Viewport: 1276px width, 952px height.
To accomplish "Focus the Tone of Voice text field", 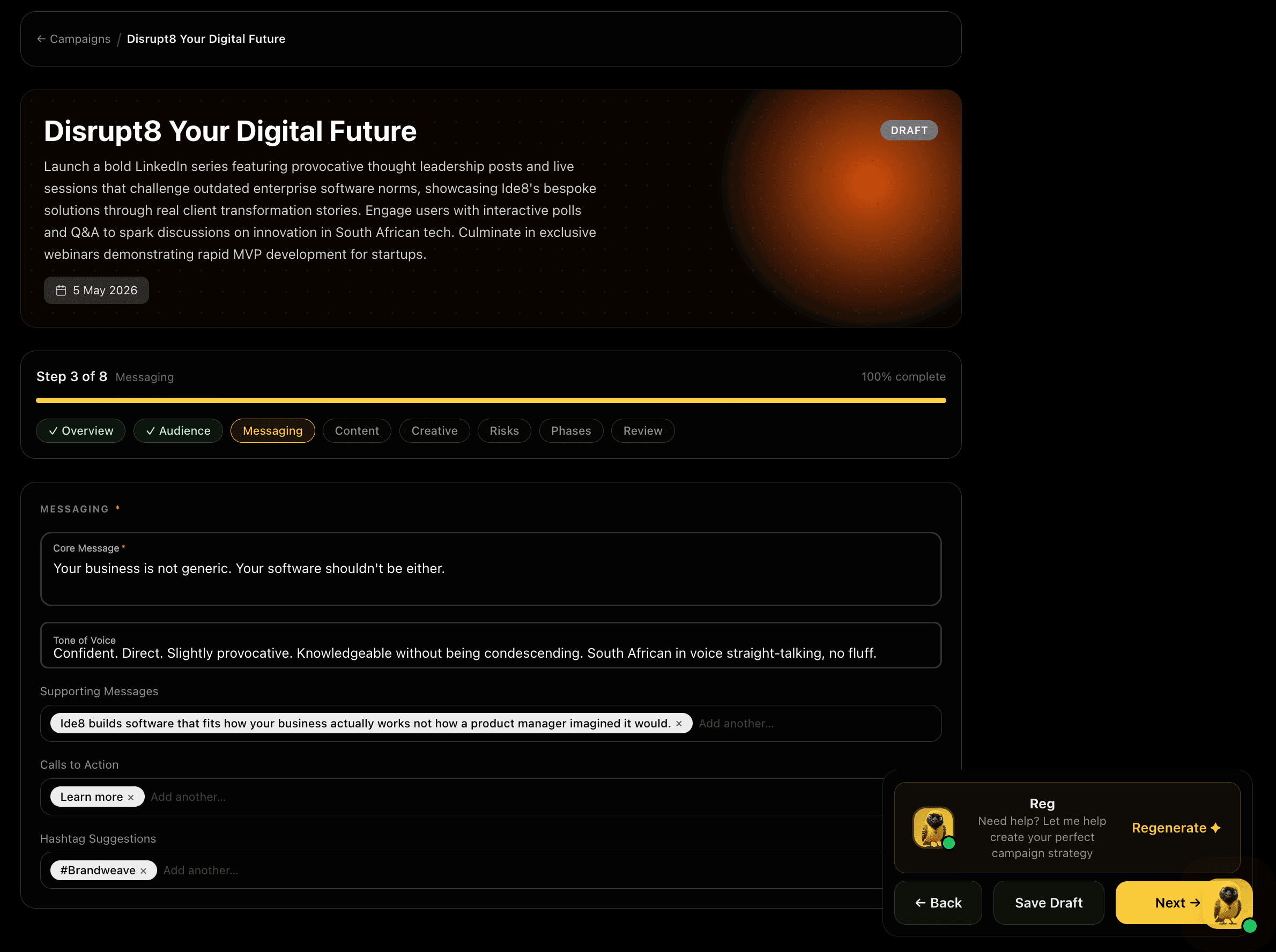I will [x=491, y=645].
